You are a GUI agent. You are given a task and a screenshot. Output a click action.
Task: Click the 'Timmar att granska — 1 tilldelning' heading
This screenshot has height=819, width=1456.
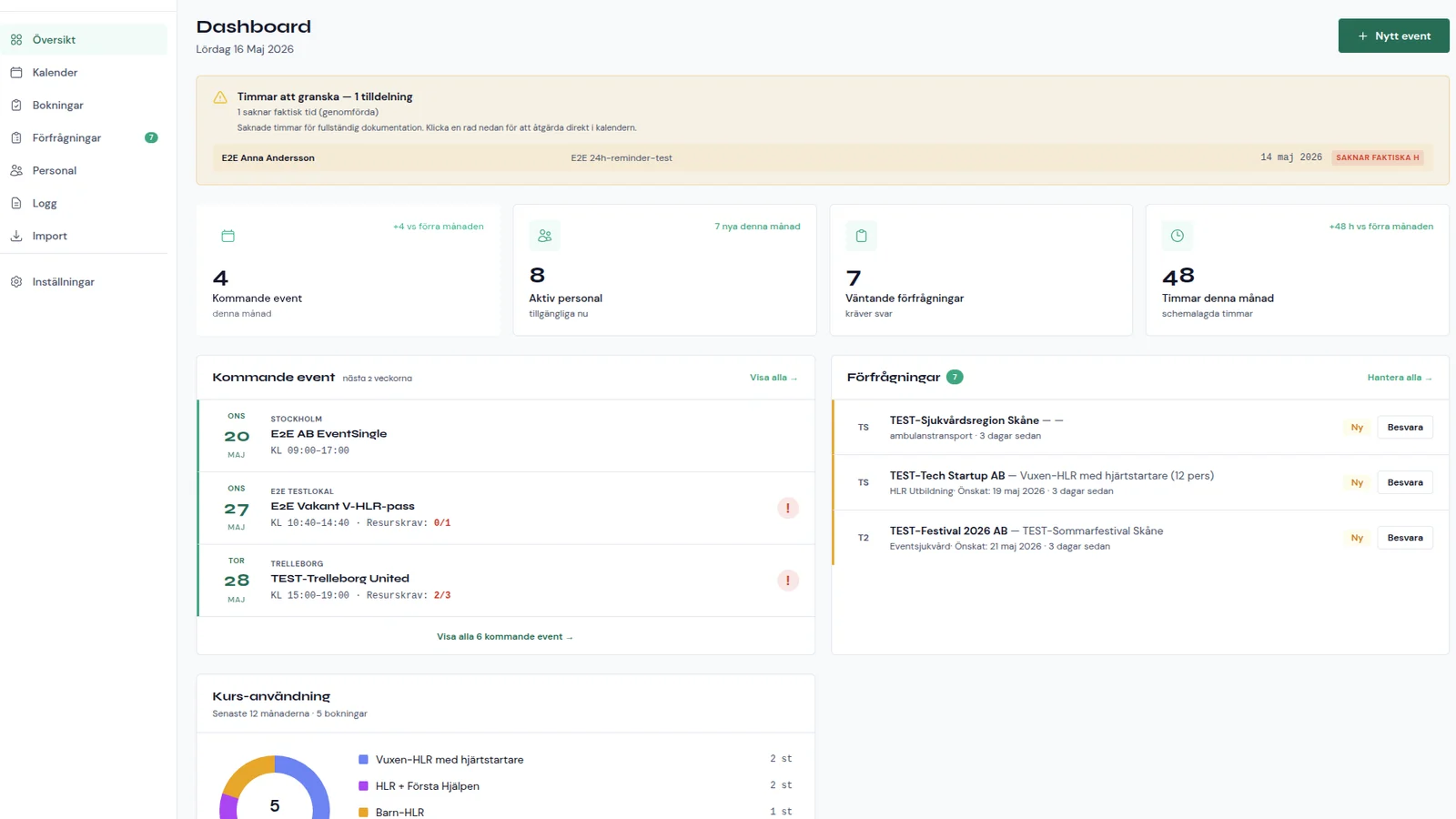[325, 97]
